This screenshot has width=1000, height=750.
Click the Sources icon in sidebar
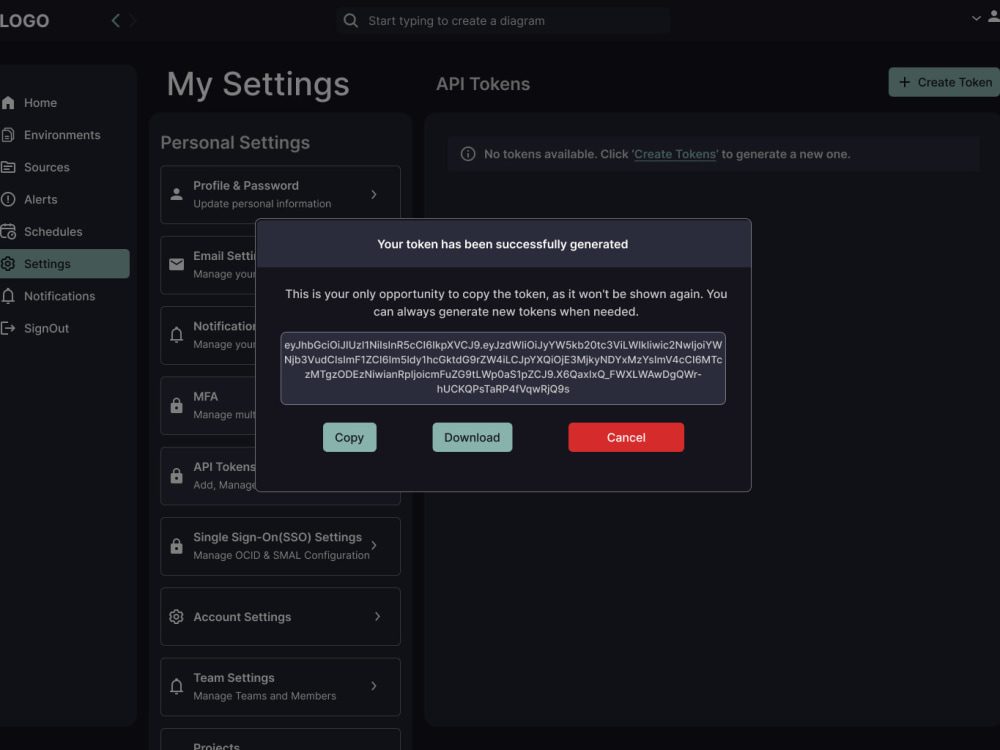8,167
